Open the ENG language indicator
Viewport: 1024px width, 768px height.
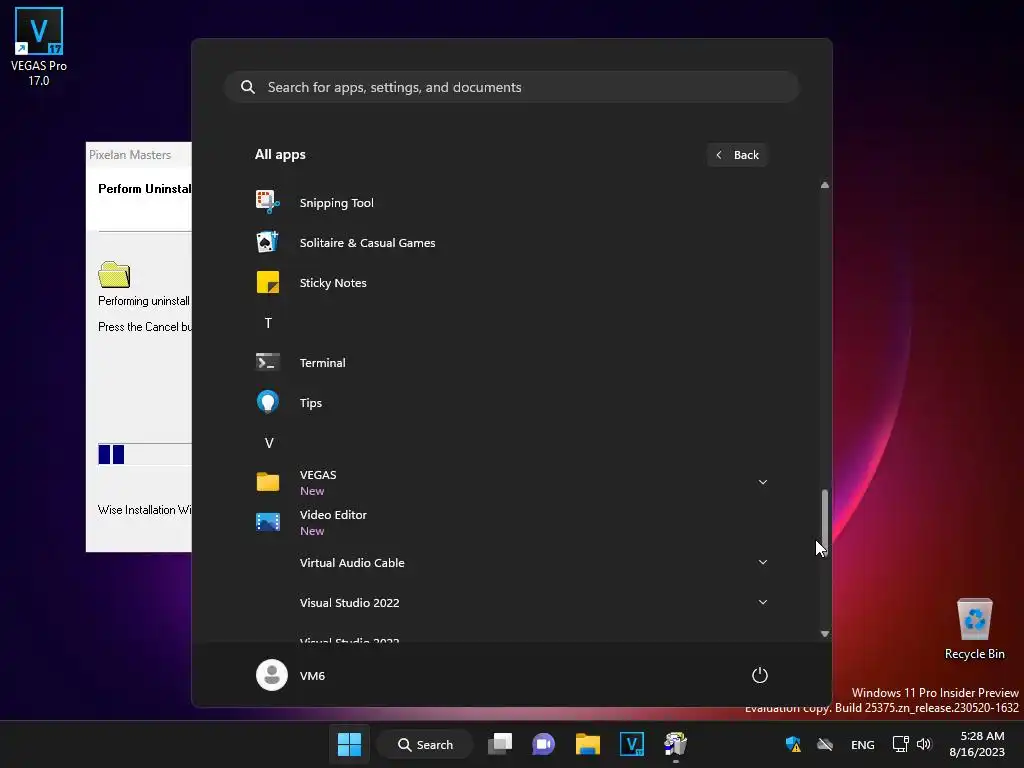point(863,744)
